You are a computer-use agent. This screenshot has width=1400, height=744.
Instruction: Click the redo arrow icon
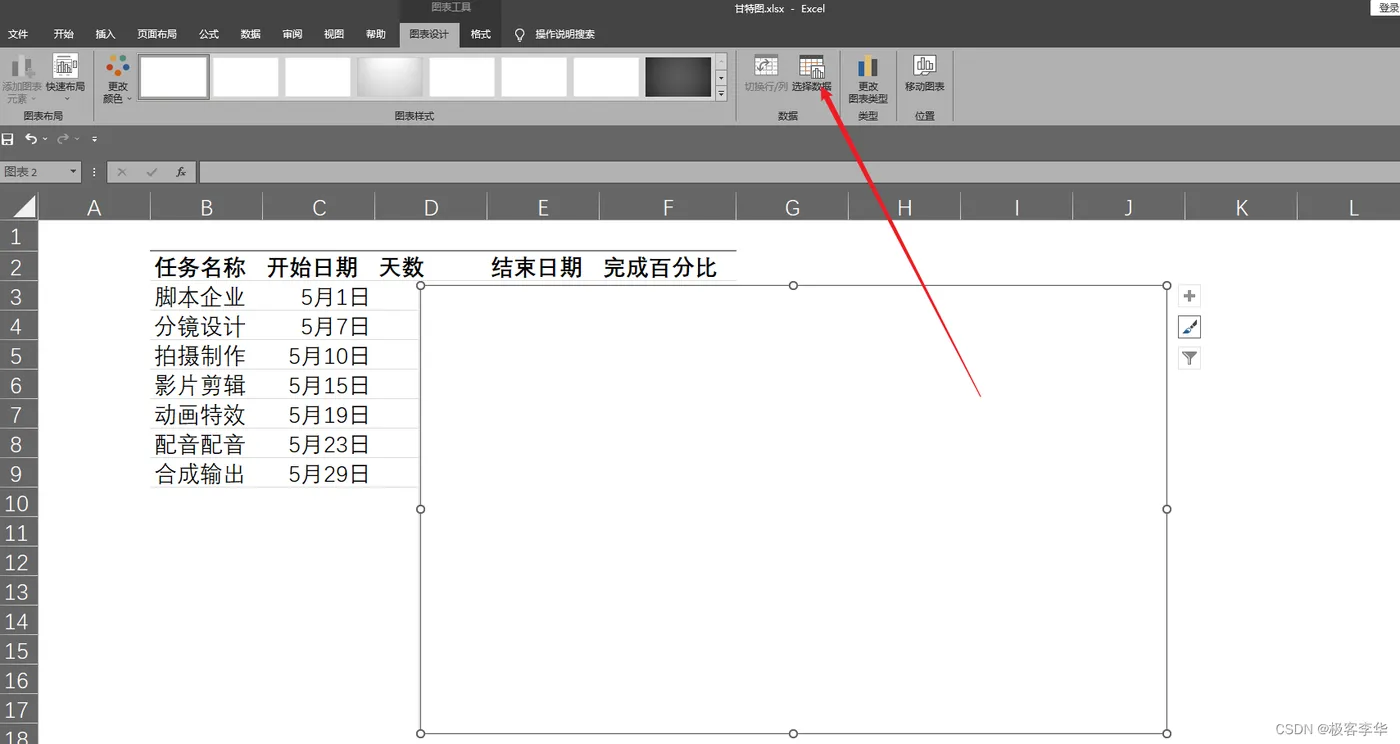63,139
